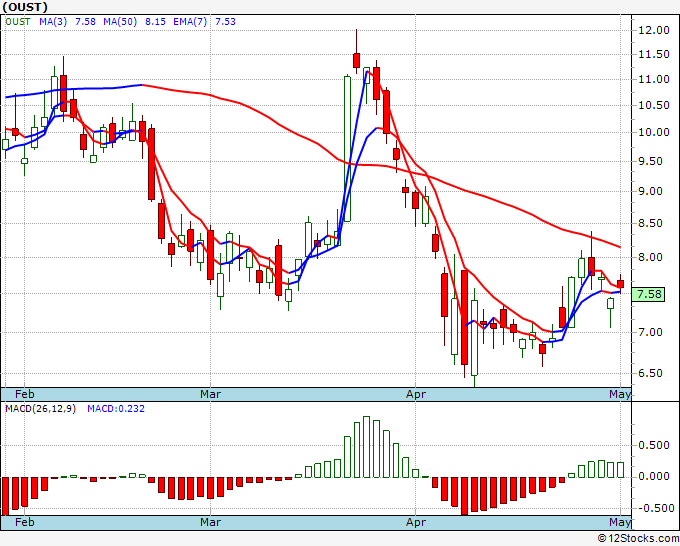Select the MA(3) legend label
680x546 pixels.
click(53, 22)
